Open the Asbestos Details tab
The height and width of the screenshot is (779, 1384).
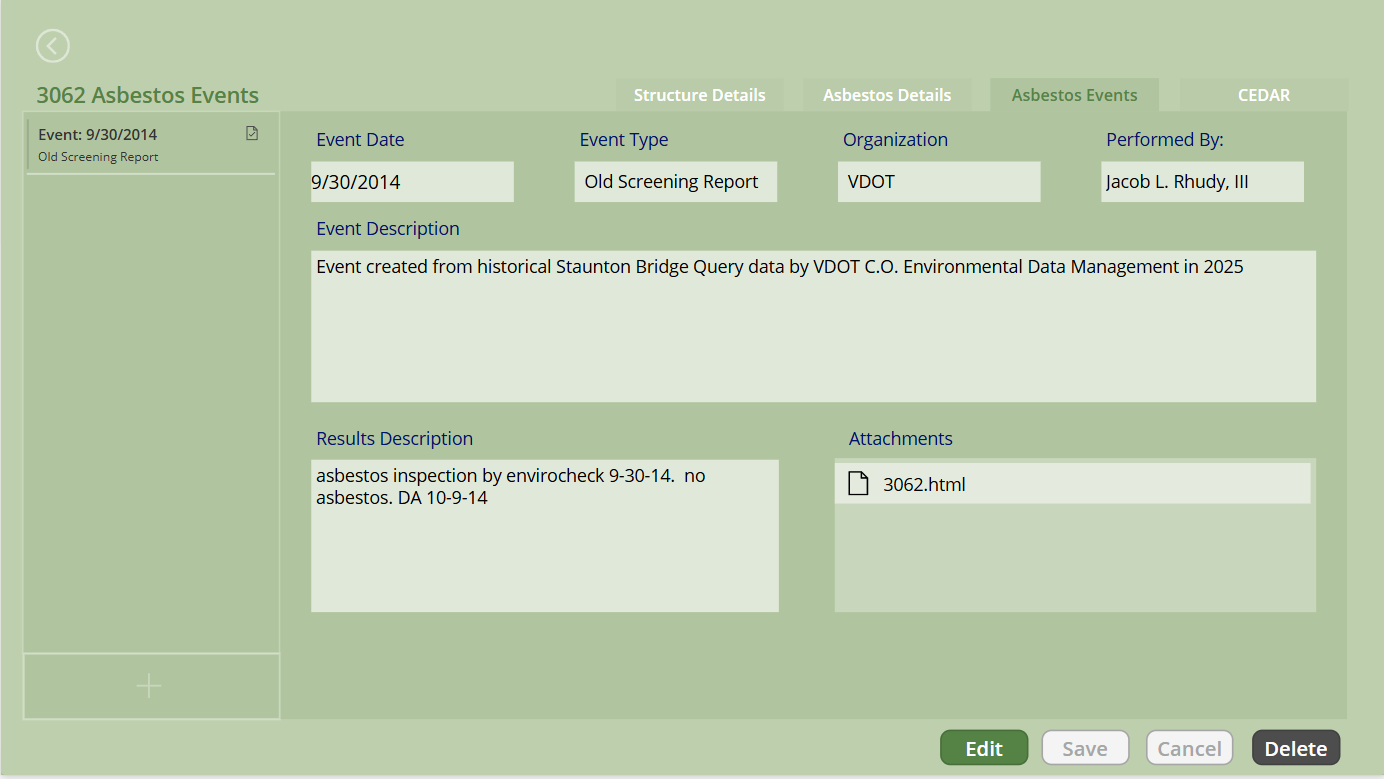(887, 95)
